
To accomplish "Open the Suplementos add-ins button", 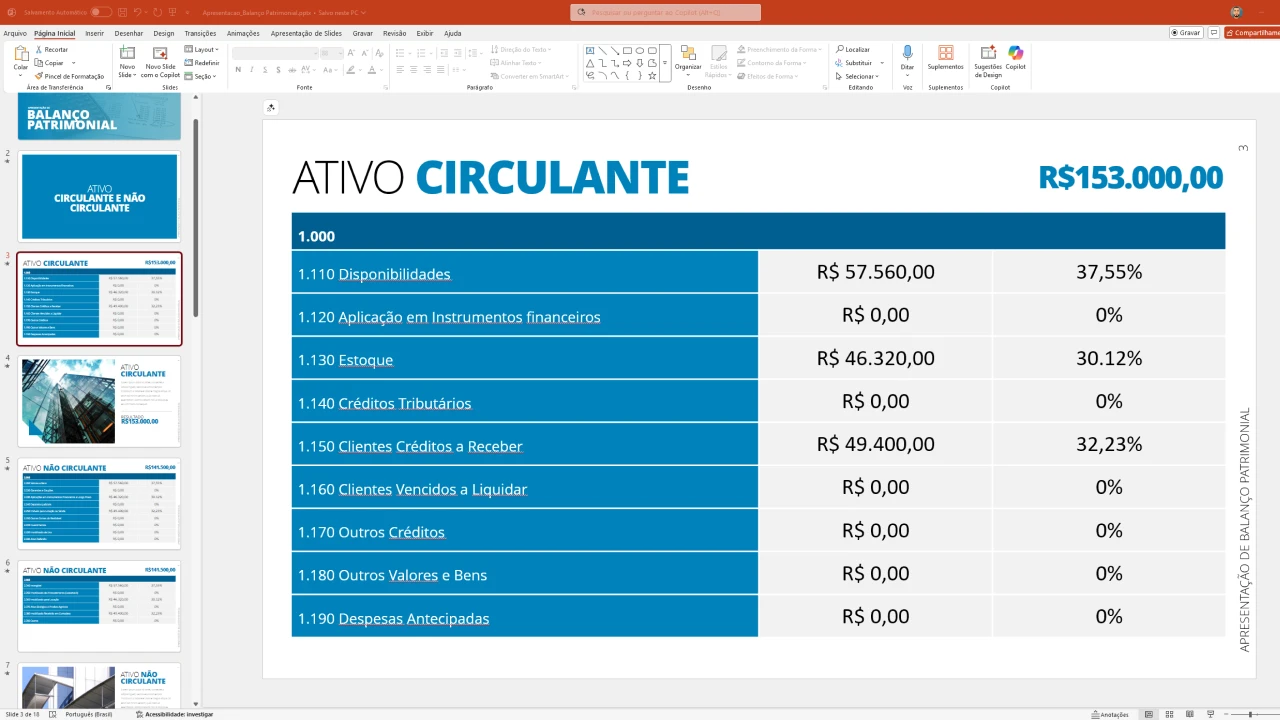I will point(945,58).
